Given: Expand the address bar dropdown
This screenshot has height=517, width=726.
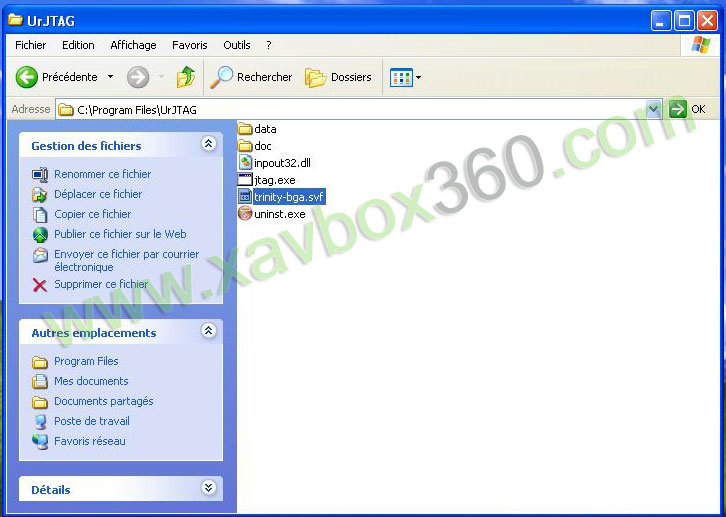Looking at the screenshot, I should (x=653, y=110).
